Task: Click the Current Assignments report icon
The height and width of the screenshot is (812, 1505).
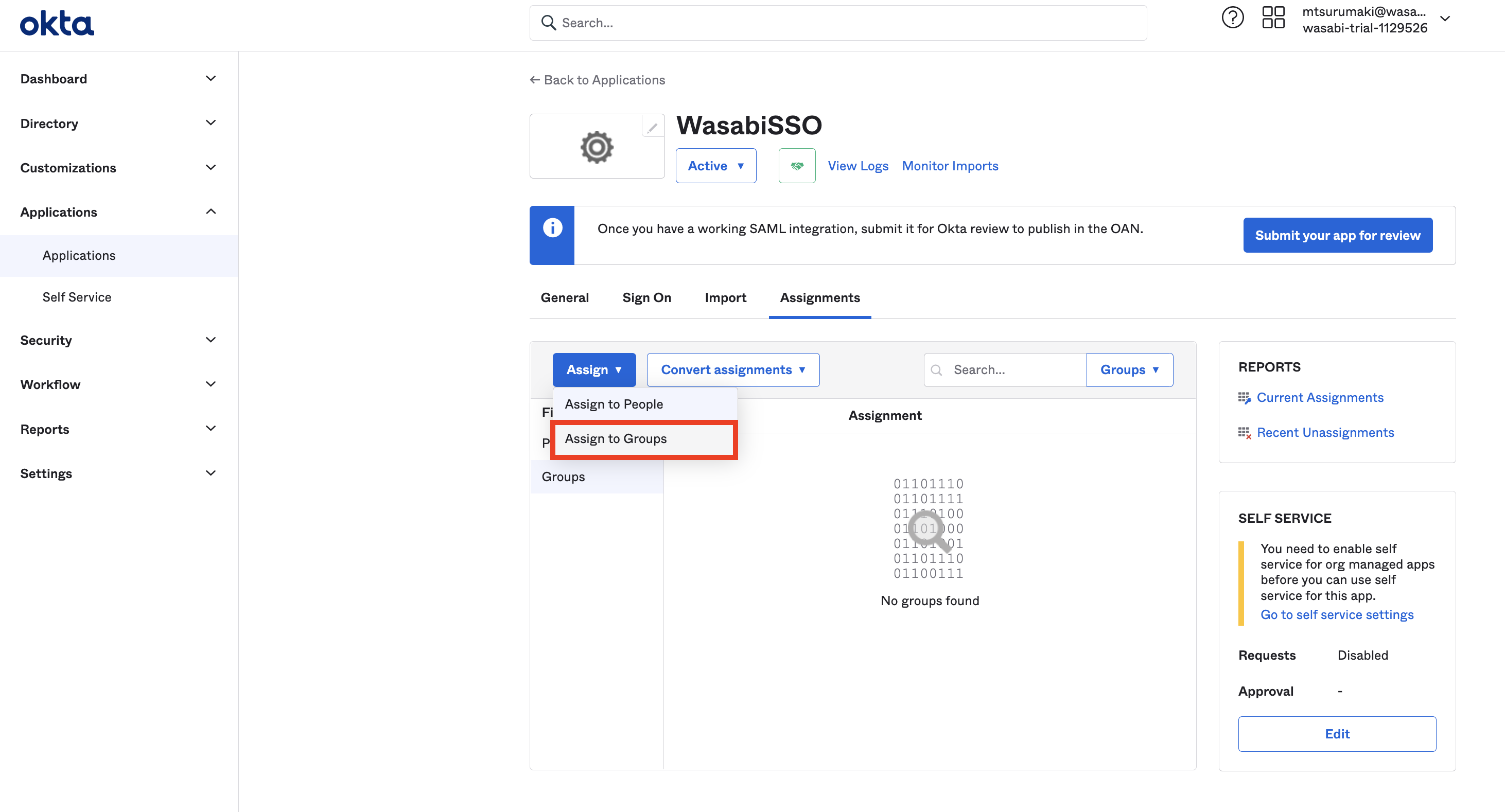Action: pos(1244,398)
